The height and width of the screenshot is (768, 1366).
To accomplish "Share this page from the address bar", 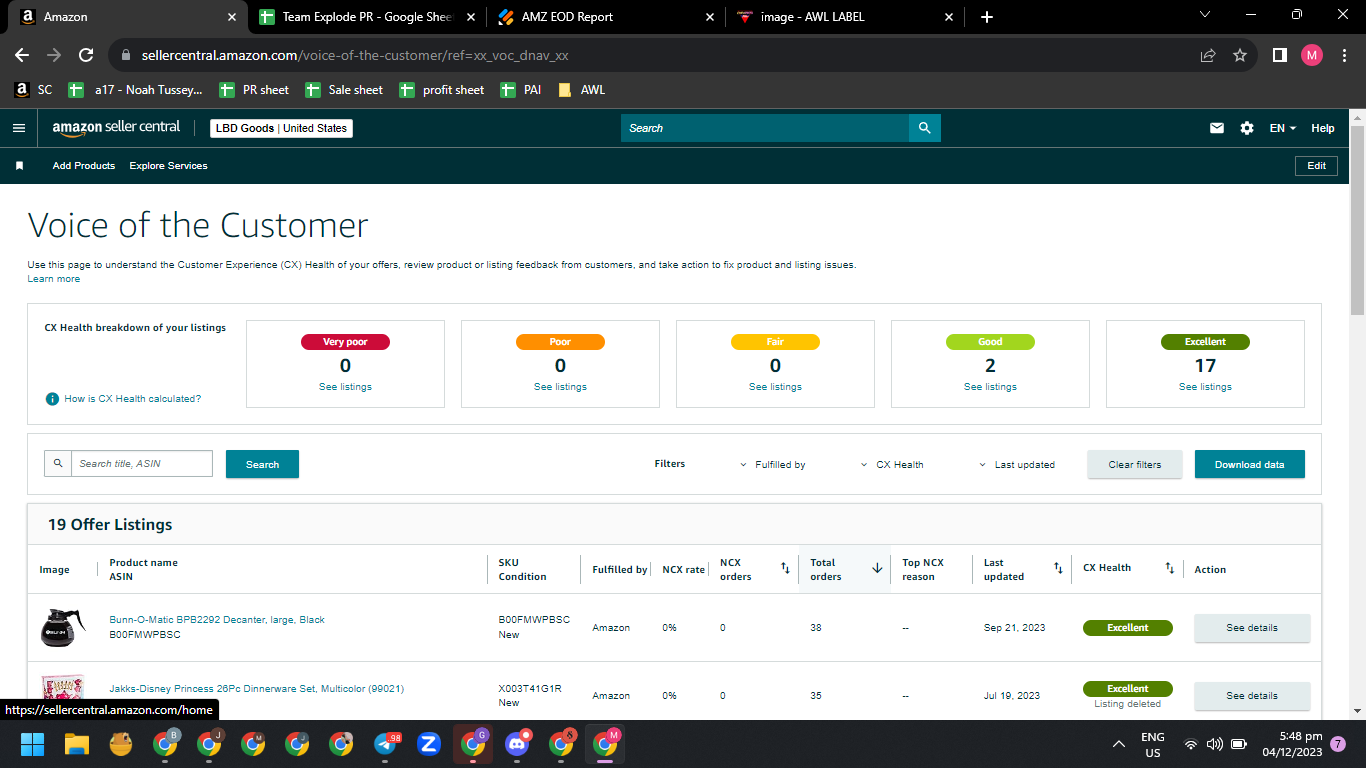I will click(1208, 55).
